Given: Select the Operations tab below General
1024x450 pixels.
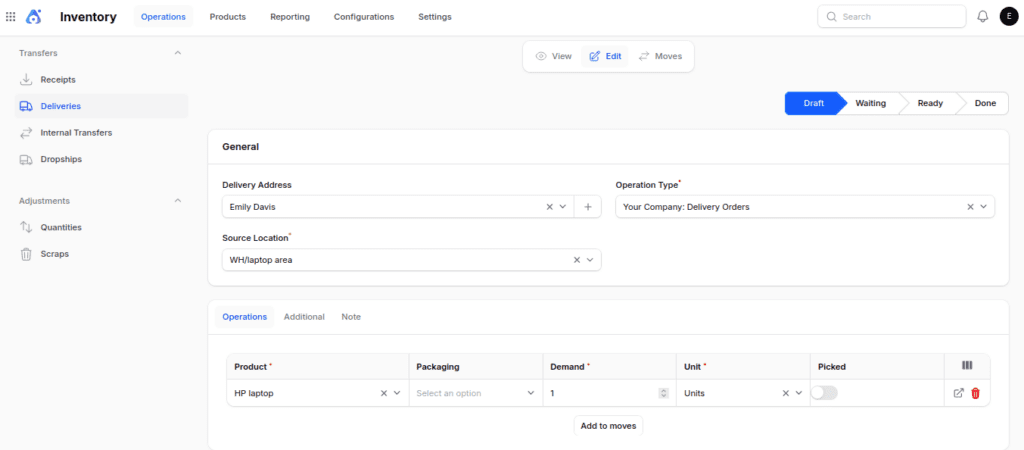Looking at the screenshot, I should point(244,317).
